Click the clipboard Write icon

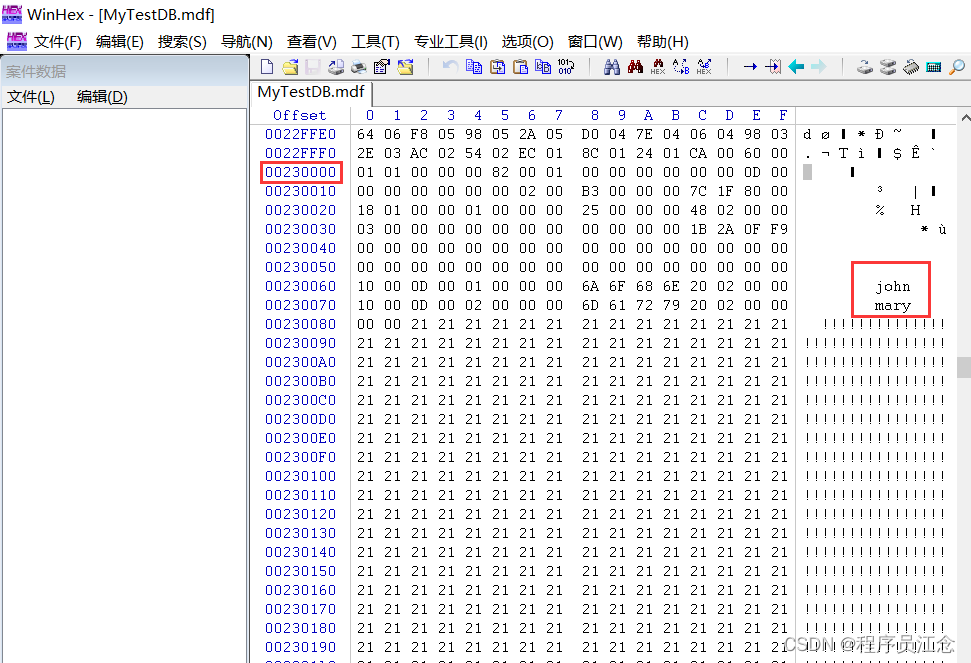pyautogui.click(x=497, y=66)
